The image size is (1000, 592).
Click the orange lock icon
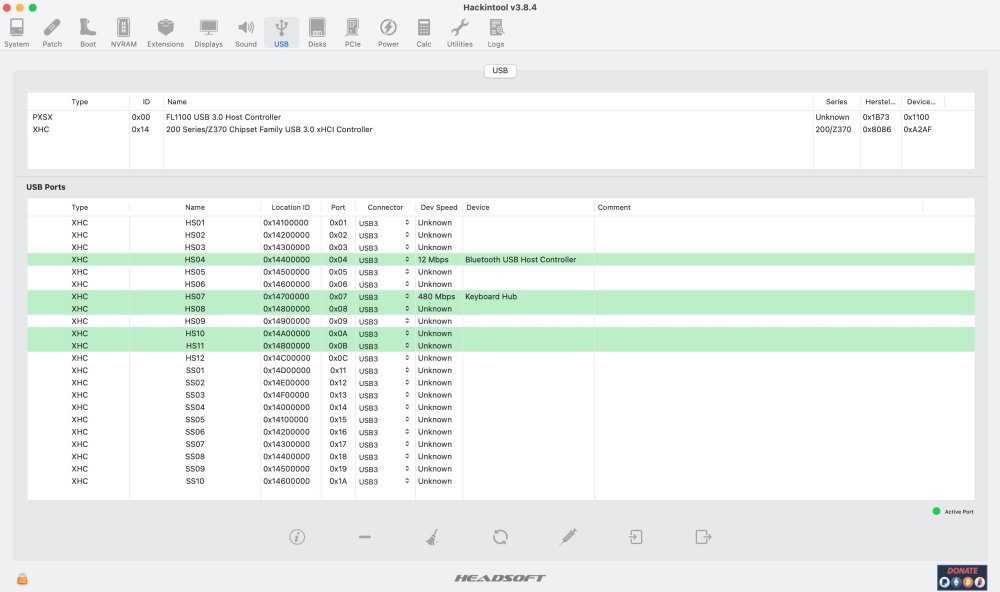pyautogui.click(x=22, y=579)
